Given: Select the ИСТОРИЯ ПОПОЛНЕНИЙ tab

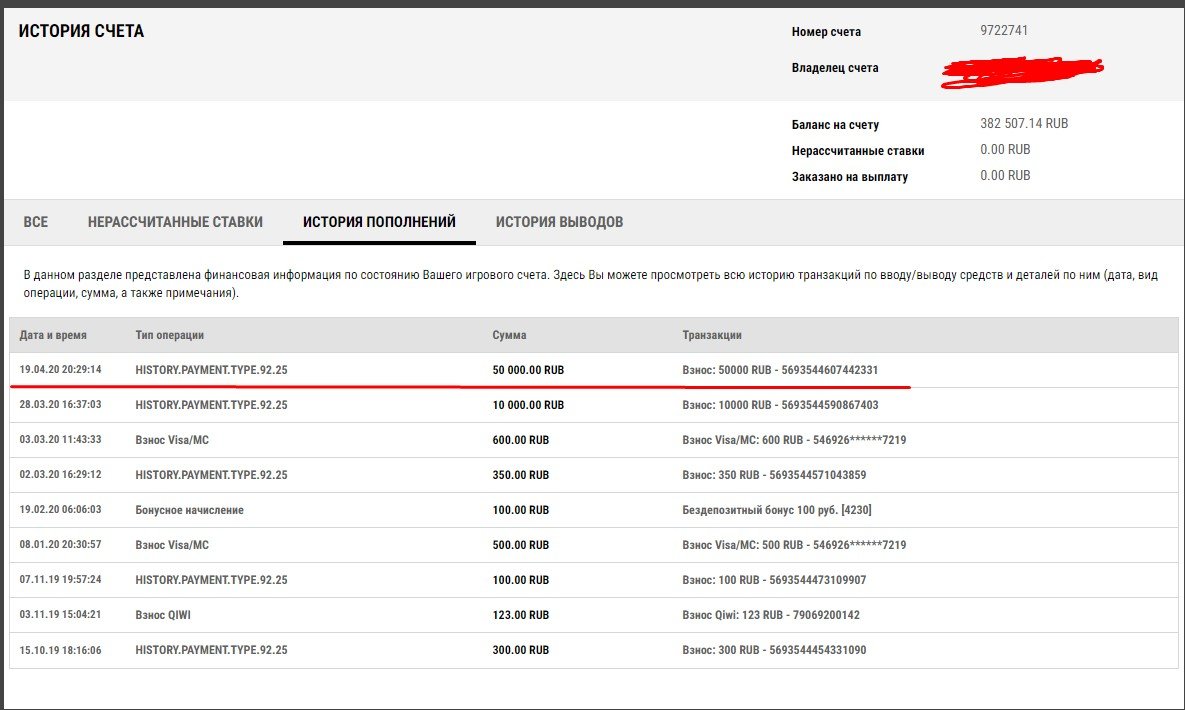Looking at the screenshot, I should [x=379, y=222].
